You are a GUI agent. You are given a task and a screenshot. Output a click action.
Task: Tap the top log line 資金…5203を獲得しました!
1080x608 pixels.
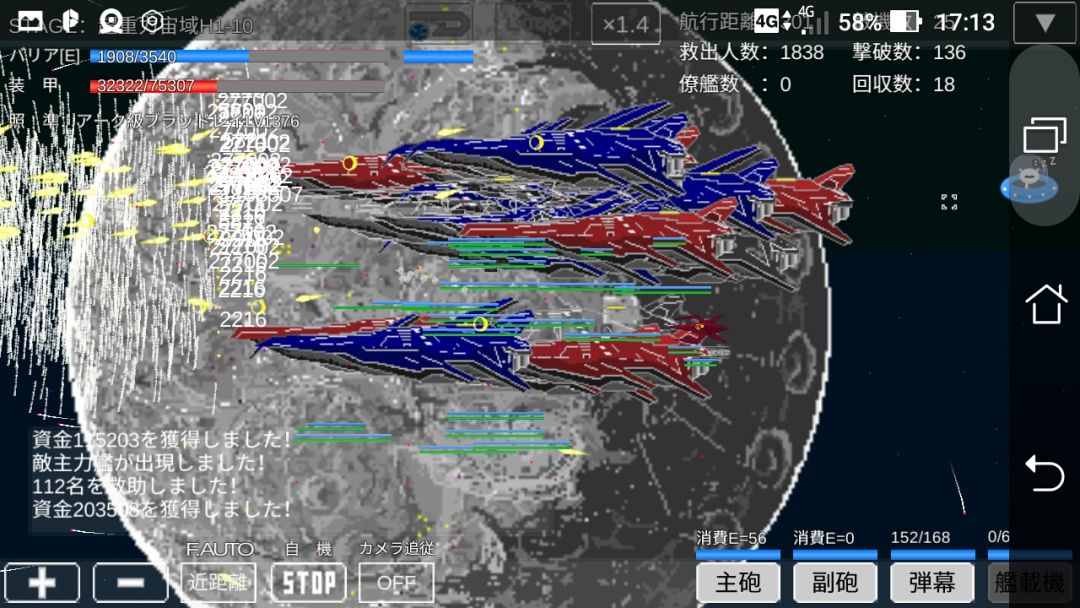[161, 439]
